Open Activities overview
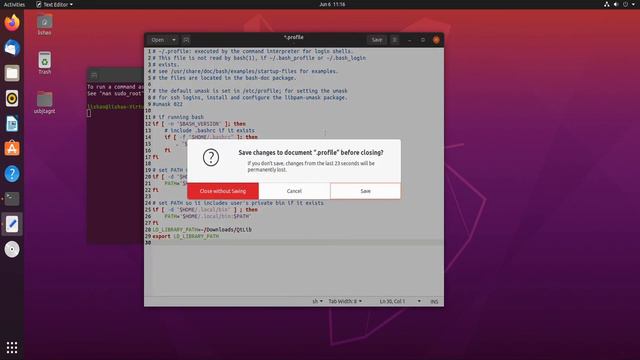Image resolution: width=640 pixels, height=360 pixels. [x=14, y=4]
